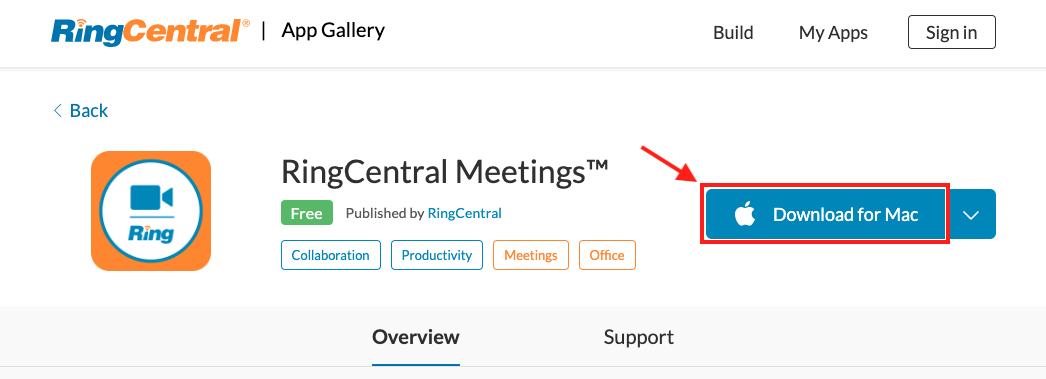
Task: Click the RingCentral logo in the header
Action: pyautogui.click(x=151, y=32)
